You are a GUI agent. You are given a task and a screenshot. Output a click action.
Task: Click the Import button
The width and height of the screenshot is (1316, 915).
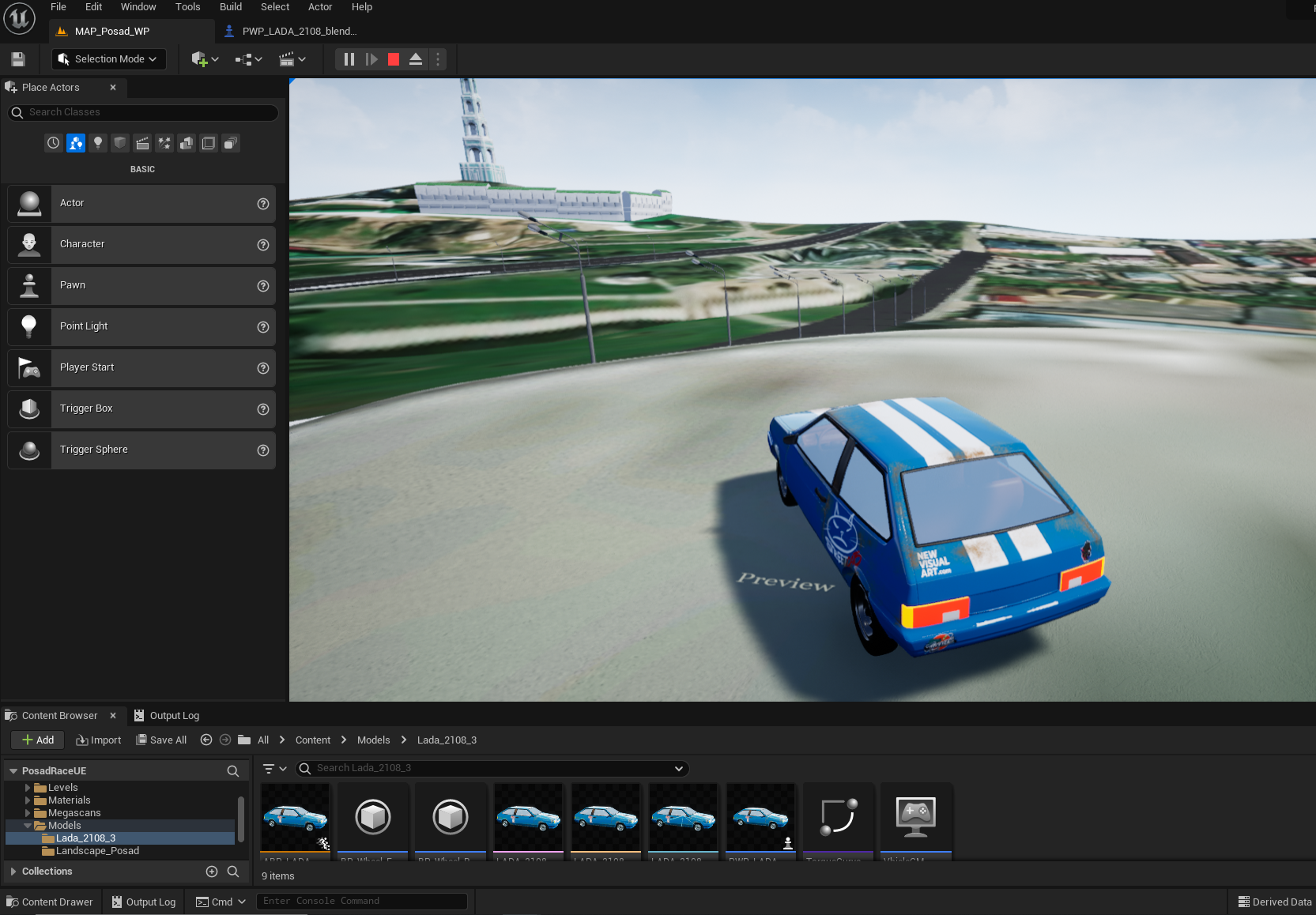[99, 740]
